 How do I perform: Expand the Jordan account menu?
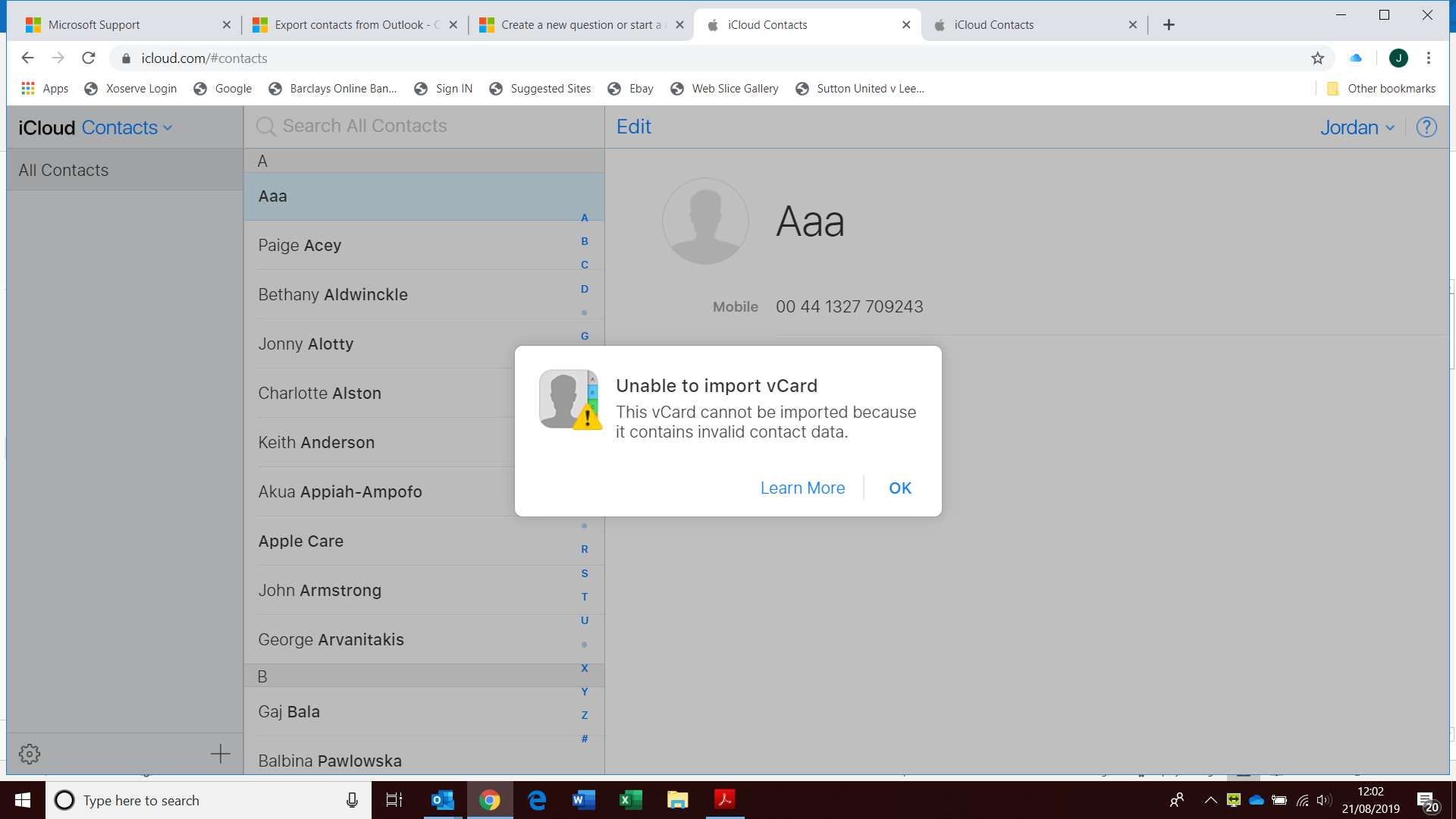pos(1357,127)
